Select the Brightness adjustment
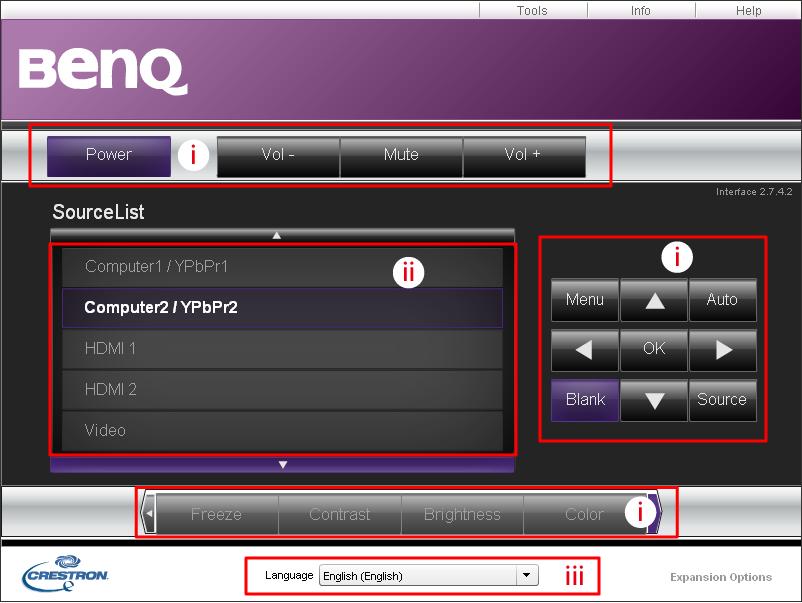Viewport: 802px width, 603px height. [462, 514]
